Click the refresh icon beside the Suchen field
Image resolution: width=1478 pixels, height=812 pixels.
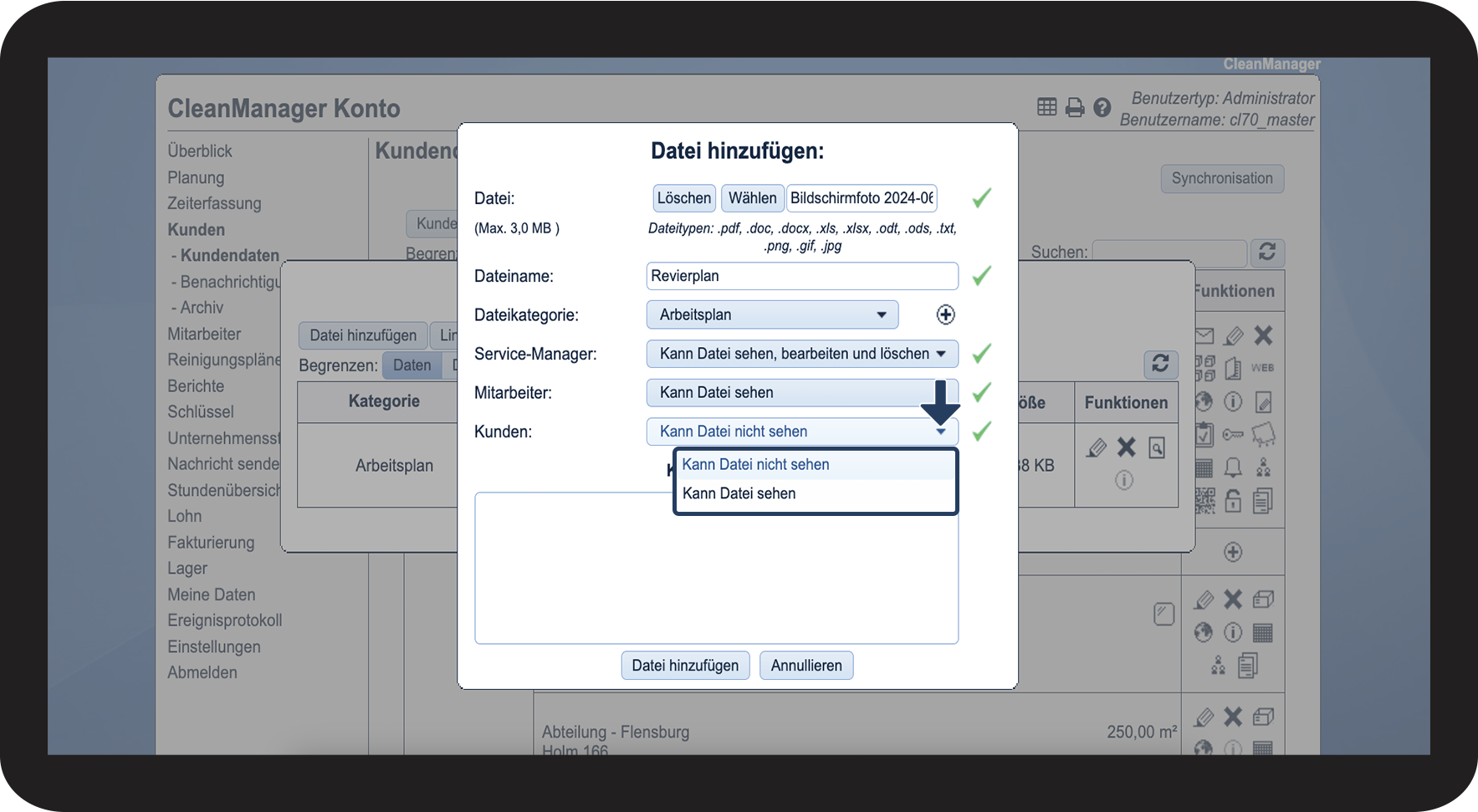1266,252
